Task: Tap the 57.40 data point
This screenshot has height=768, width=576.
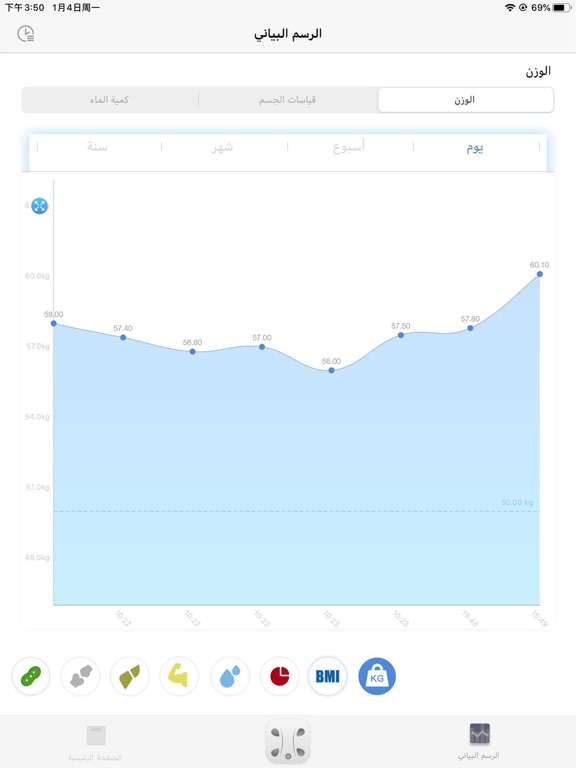Action: (123, 337)
